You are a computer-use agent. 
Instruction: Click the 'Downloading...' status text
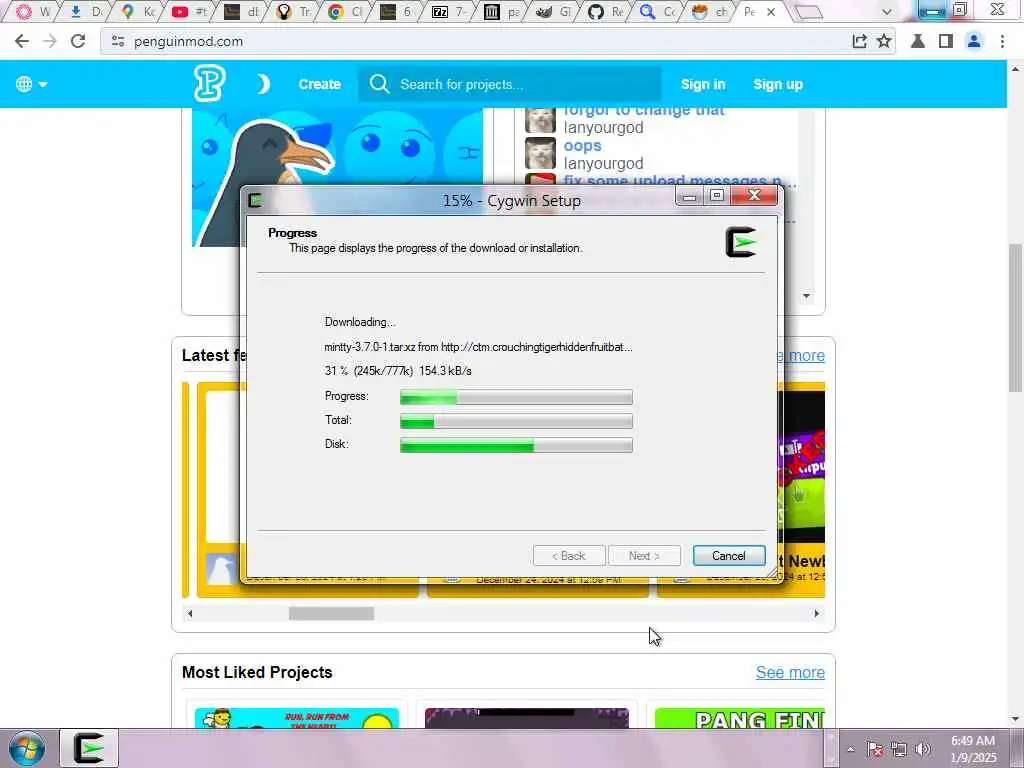coord(360,322)
